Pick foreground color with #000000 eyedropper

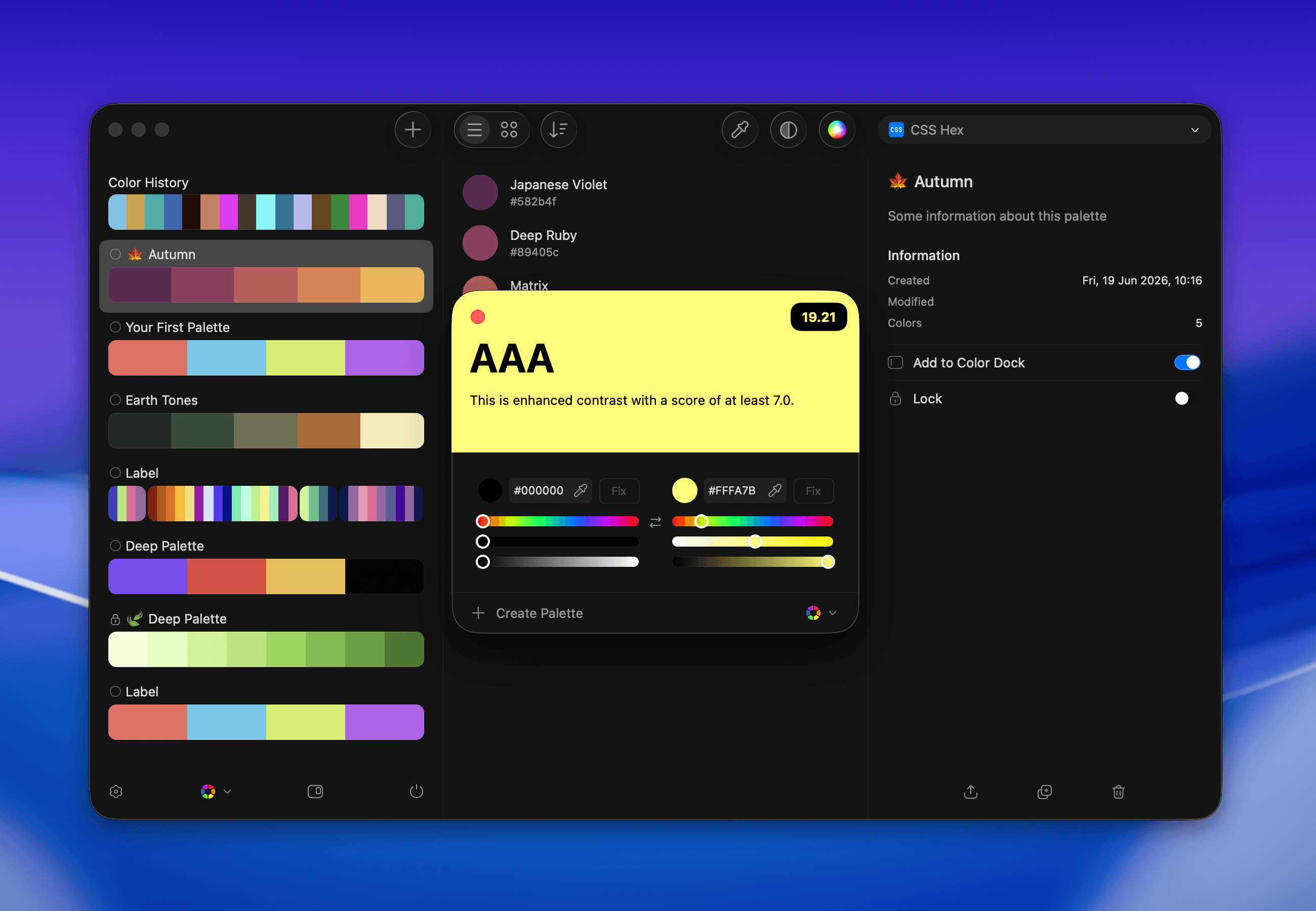[x=581, y=490]
